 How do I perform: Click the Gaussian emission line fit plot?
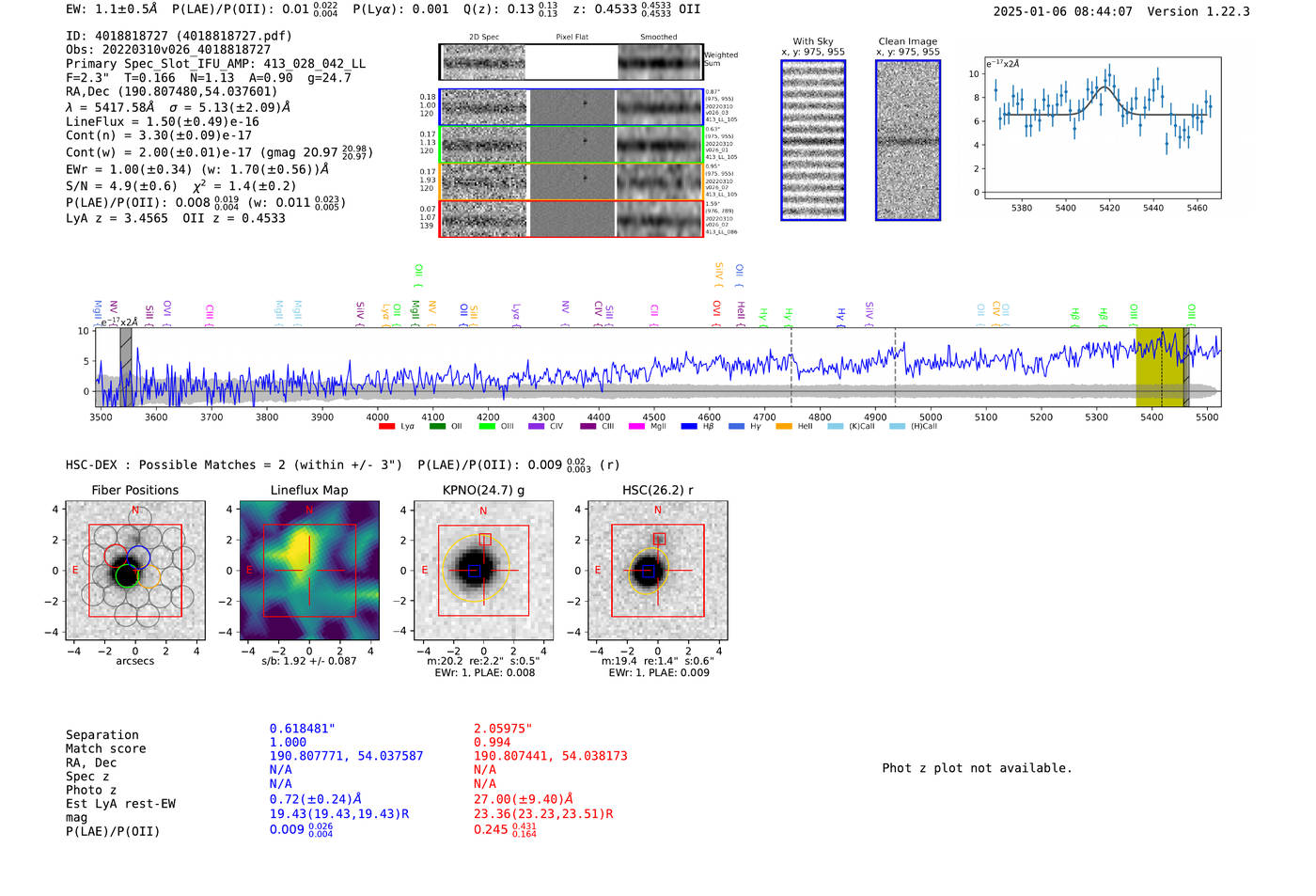(x=1102, y=128)
